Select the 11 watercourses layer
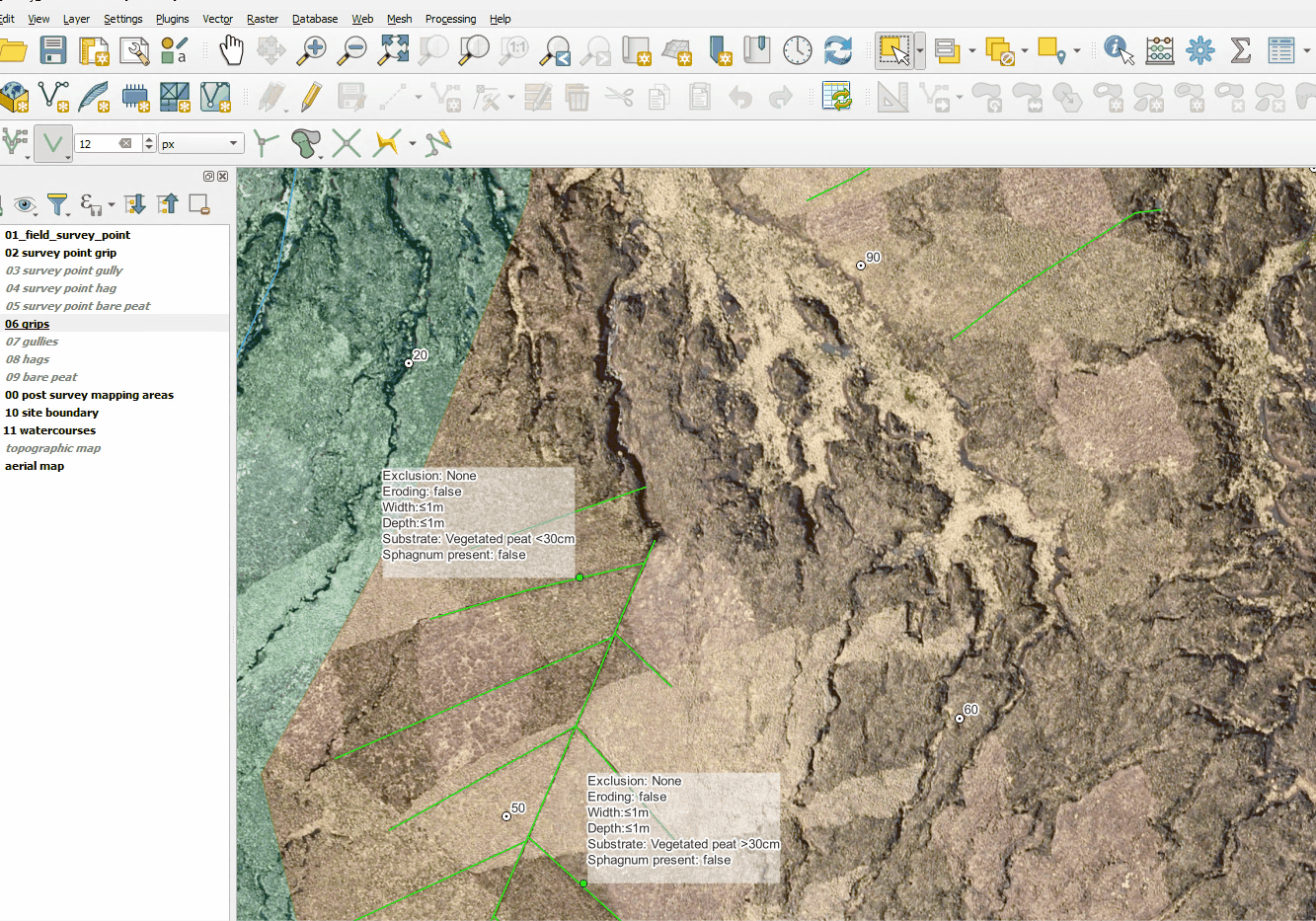The width and height of the screenshot is (1316, 921). coord(50,430)
